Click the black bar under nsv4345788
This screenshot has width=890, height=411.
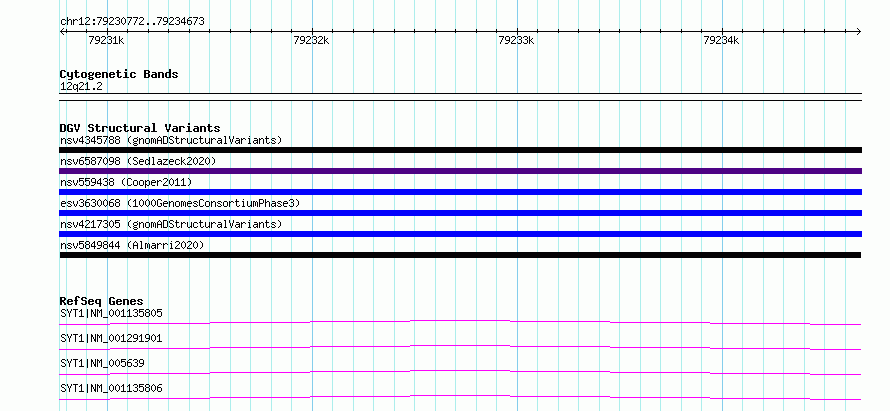click(x=460, y=150)
